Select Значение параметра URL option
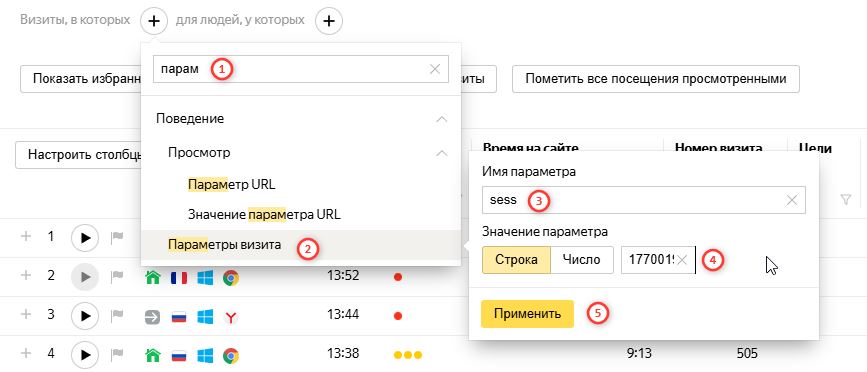 [x=264, y=214]
